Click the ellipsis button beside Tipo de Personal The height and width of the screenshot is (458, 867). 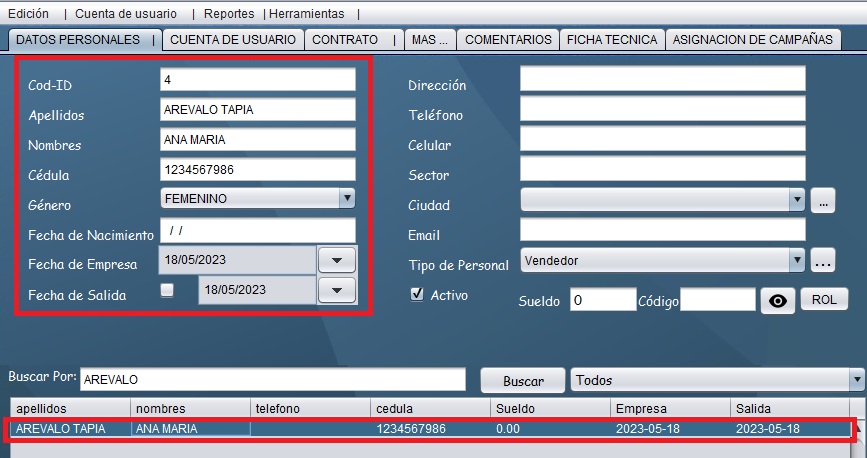[822, 262]
